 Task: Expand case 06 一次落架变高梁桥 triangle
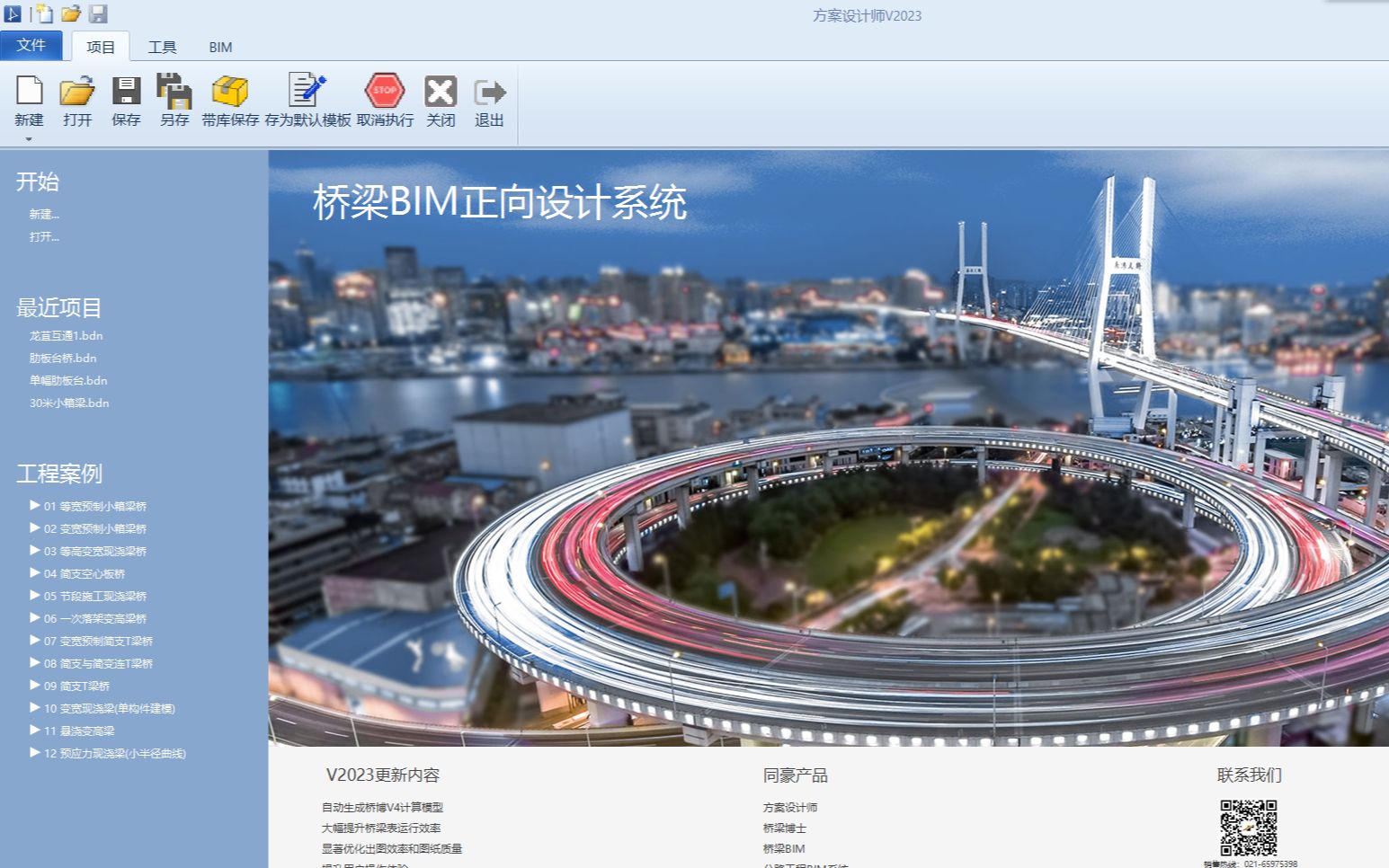click(x=35, y=617)
